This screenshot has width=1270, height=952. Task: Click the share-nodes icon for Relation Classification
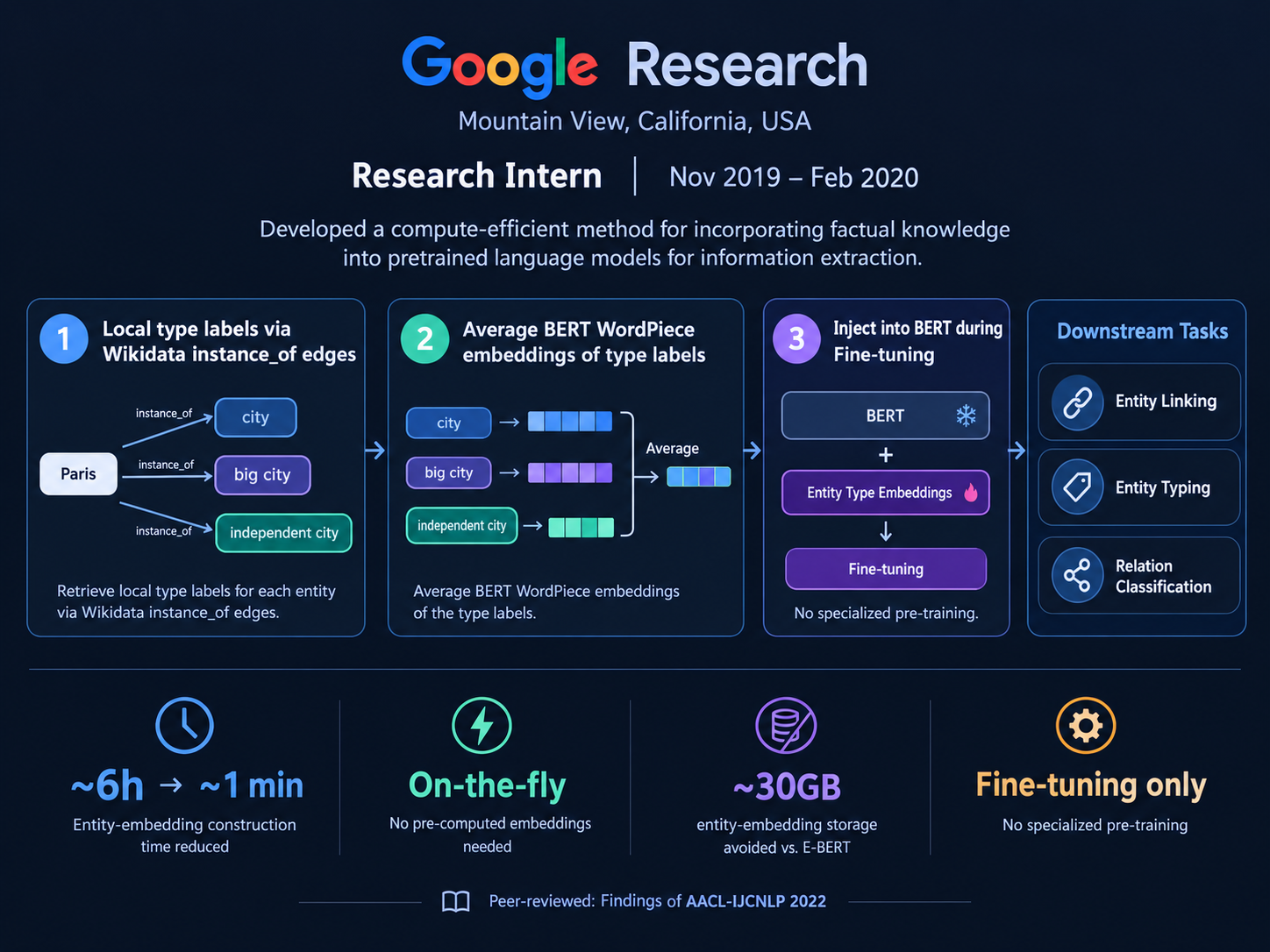click(x=1077, y=575)
